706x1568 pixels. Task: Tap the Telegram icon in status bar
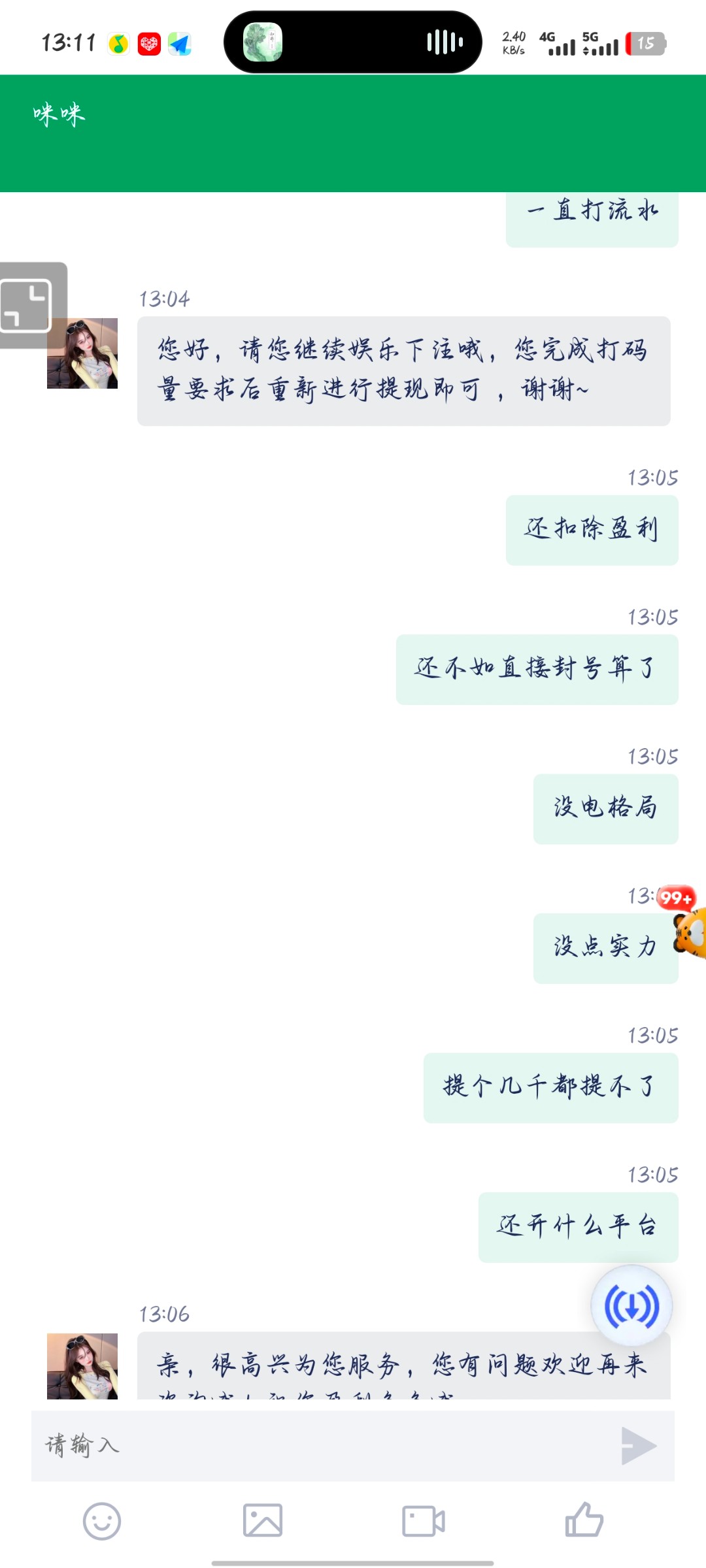pyautogui.click(x=180, y=44)
